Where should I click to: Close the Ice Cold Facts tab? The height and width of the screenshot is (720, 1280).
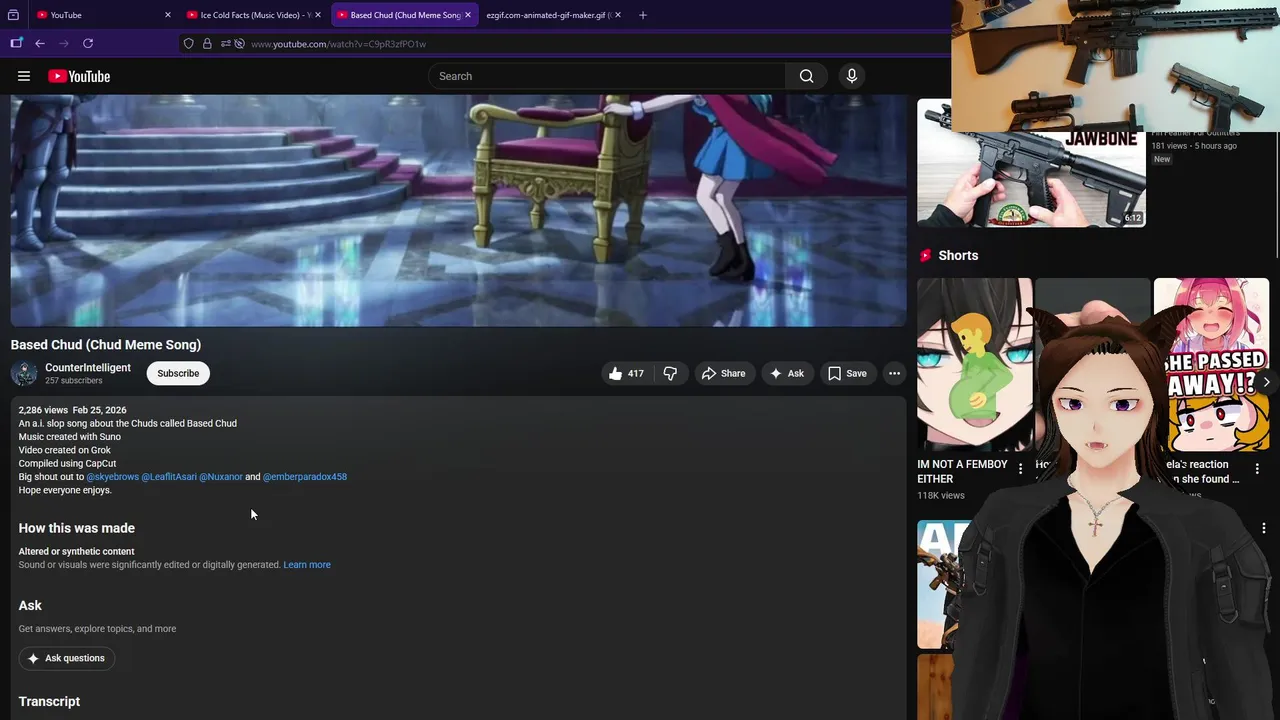[x=318, y=15]
